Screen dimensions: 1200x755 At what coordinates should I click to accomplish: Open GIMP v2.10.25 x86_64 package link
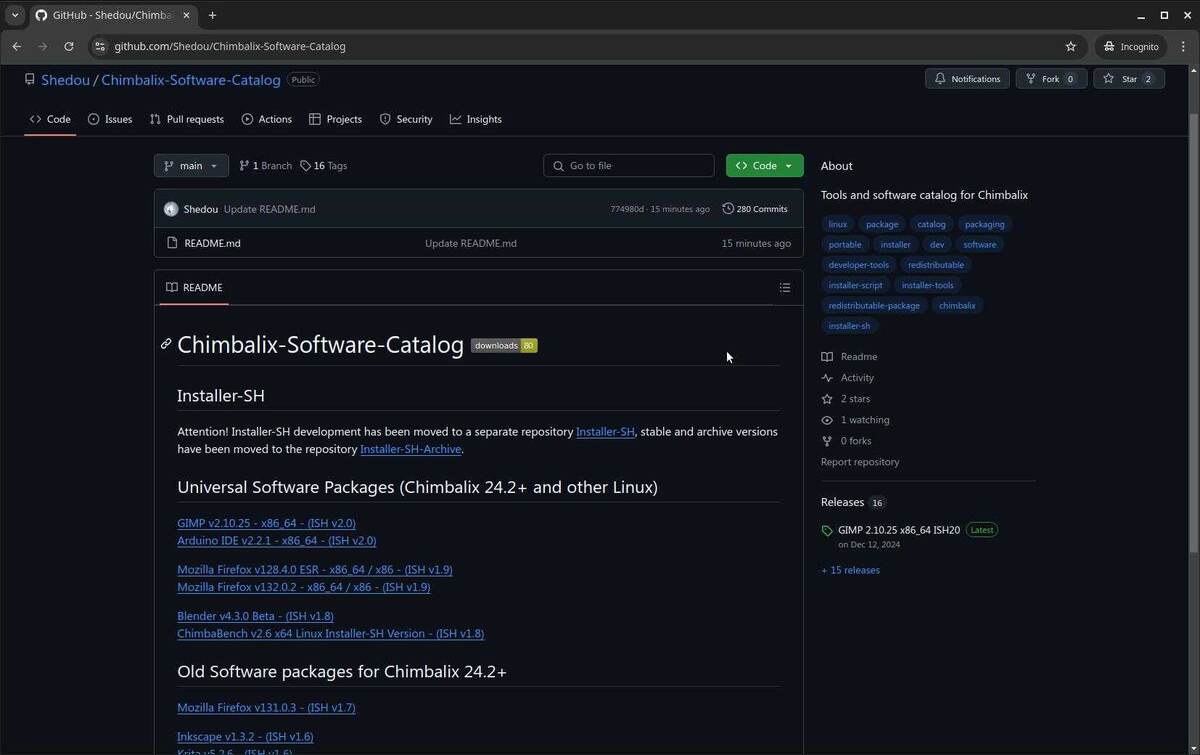pyautogui.click(x=266, y=523)
